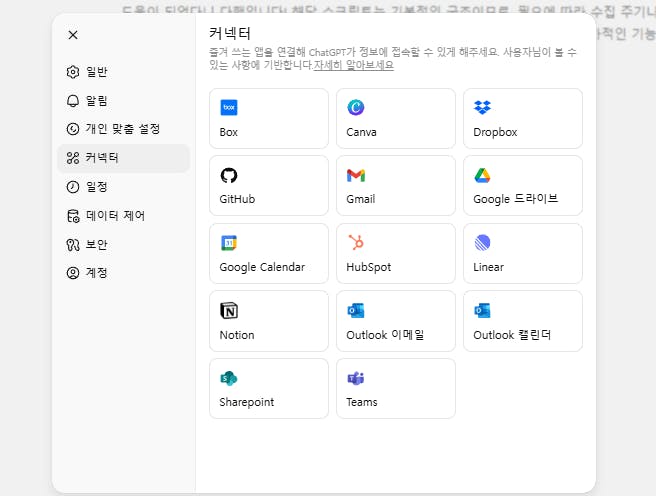Select the 커넥터 tab

pyautogui.click(x=123, y=158)
